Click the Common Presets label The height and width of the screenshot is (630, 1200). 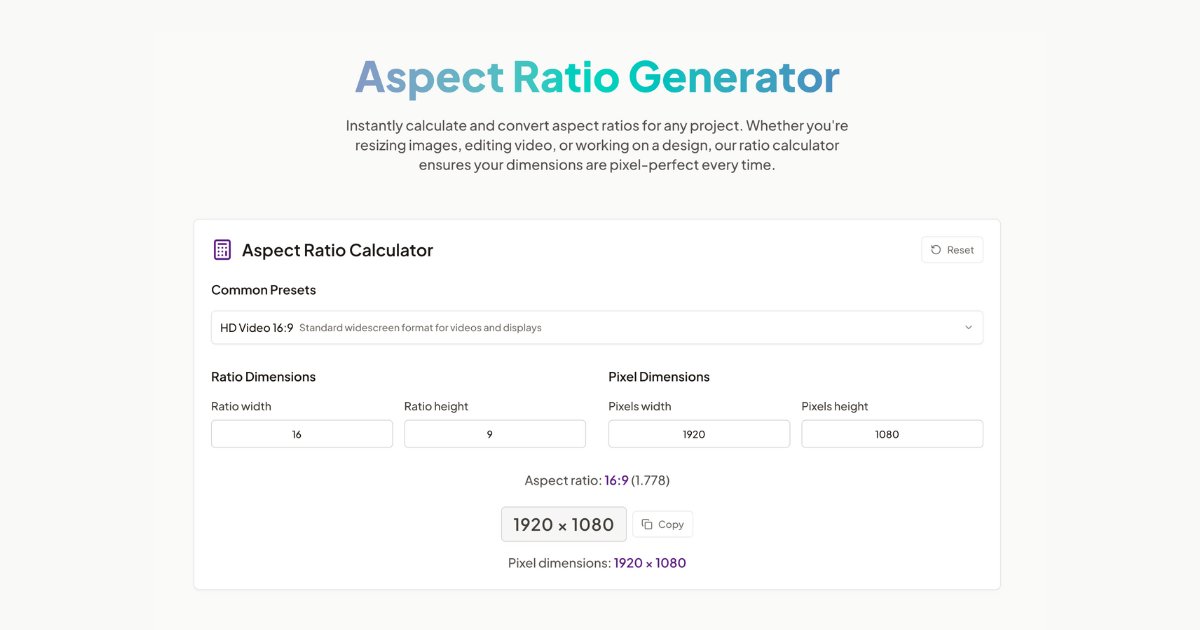pyautogui.click(x=263, y=290)
